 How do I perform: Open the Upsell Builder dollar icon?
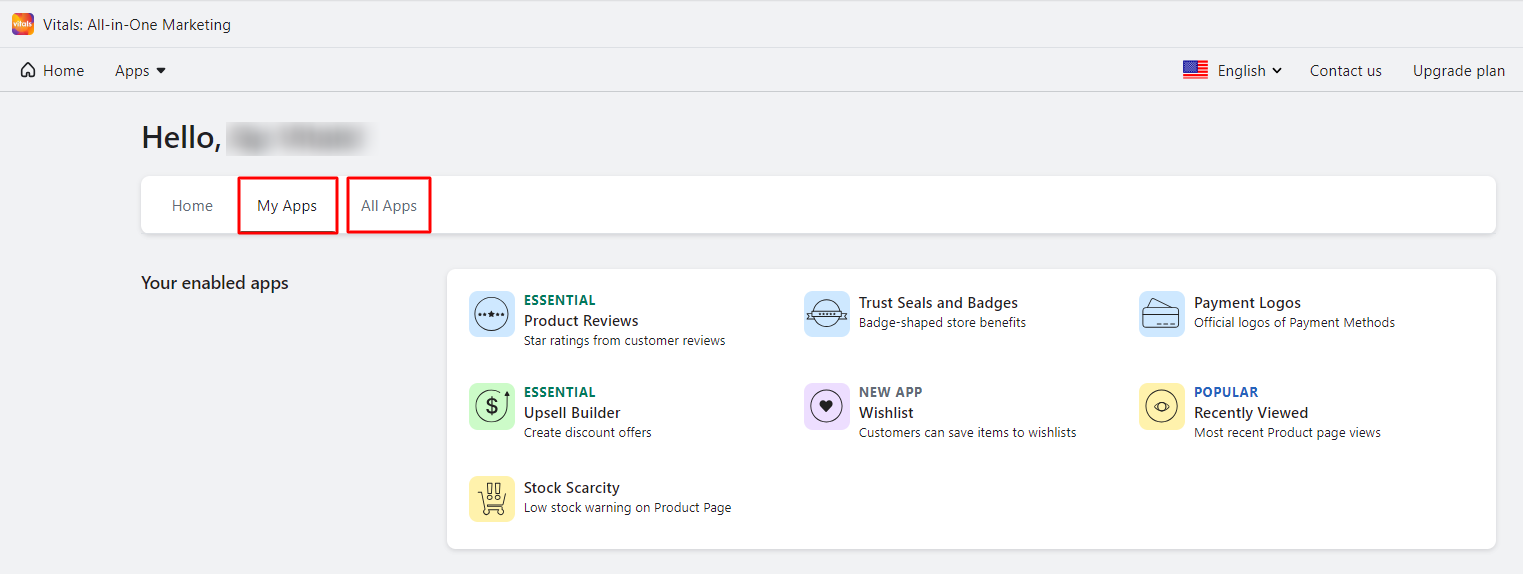[x=492, y=406]
